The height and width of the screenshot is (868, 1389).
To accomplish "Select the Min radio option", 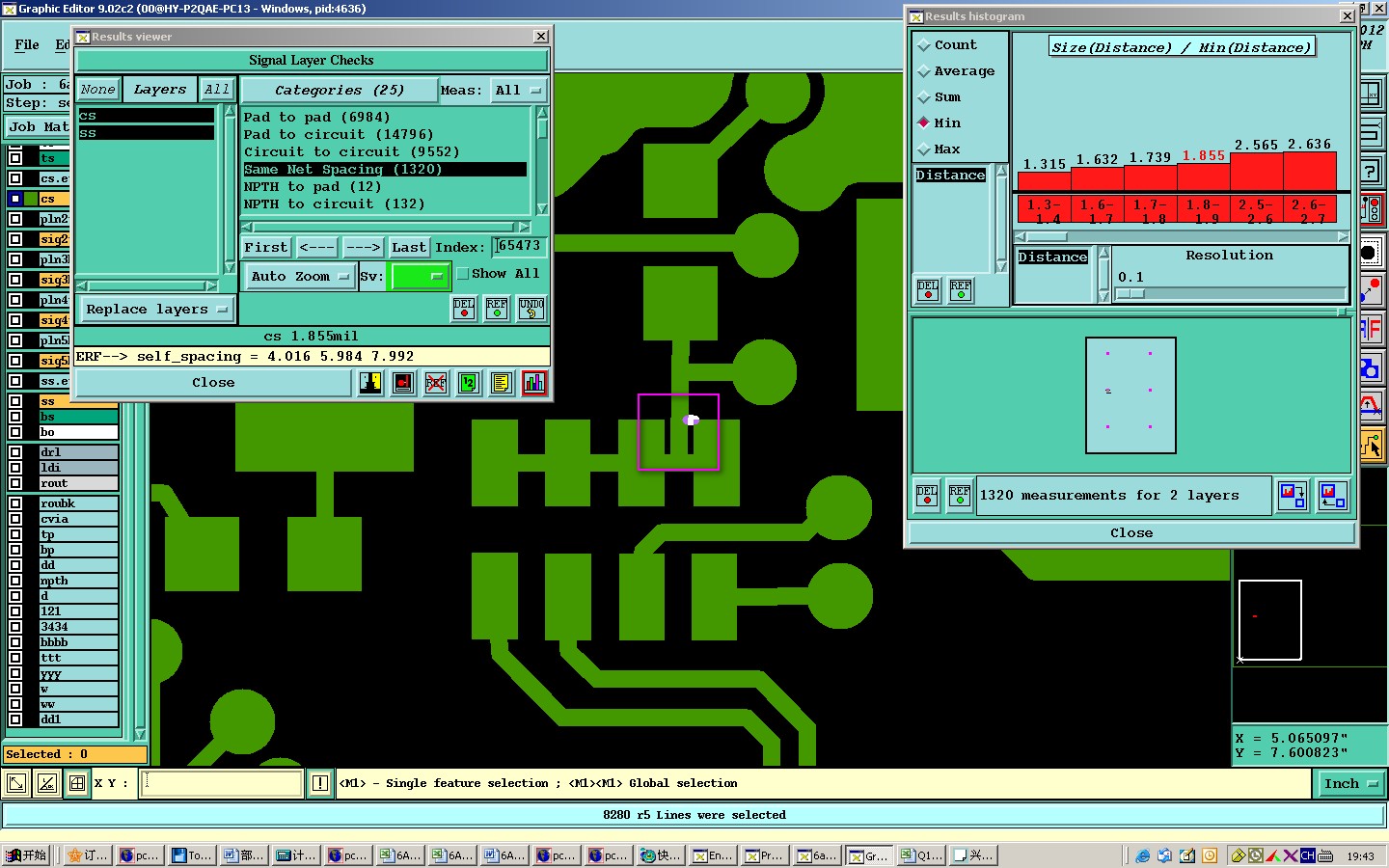I will pos(940,123).
